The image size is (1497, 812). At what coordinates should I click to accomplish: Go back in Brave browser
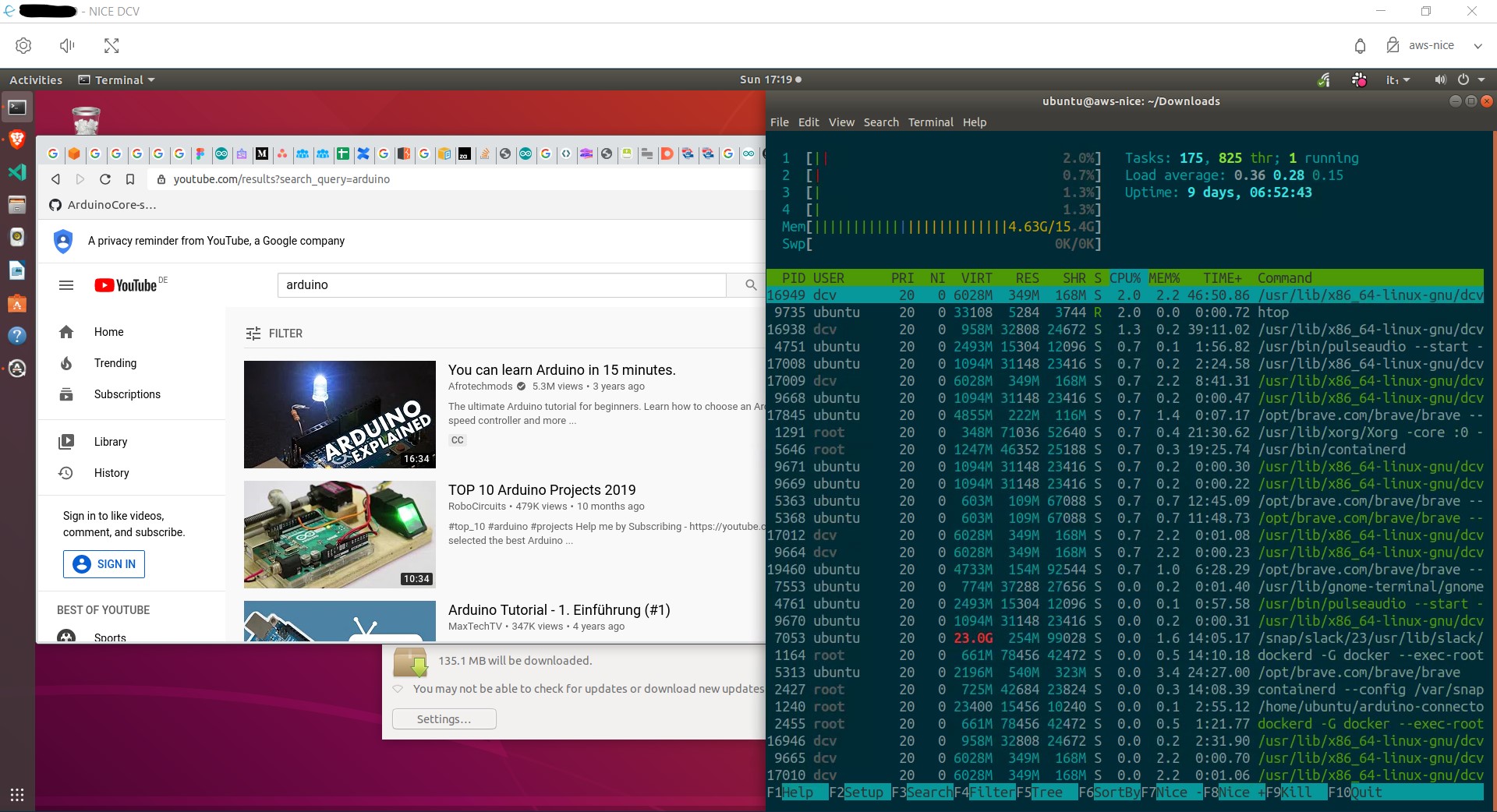55,179
